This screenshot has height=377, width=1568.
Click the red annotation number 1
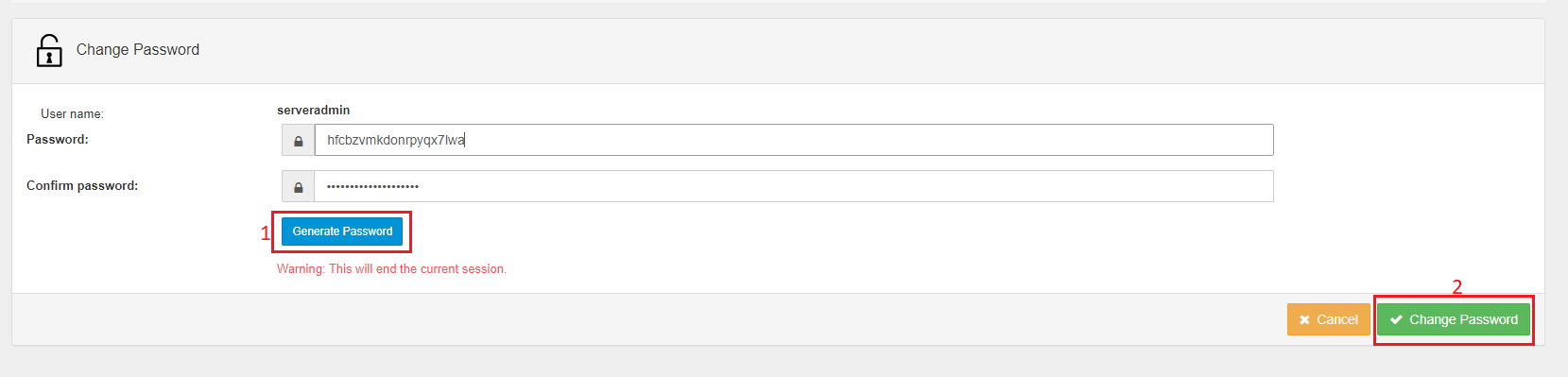(266, 233)
